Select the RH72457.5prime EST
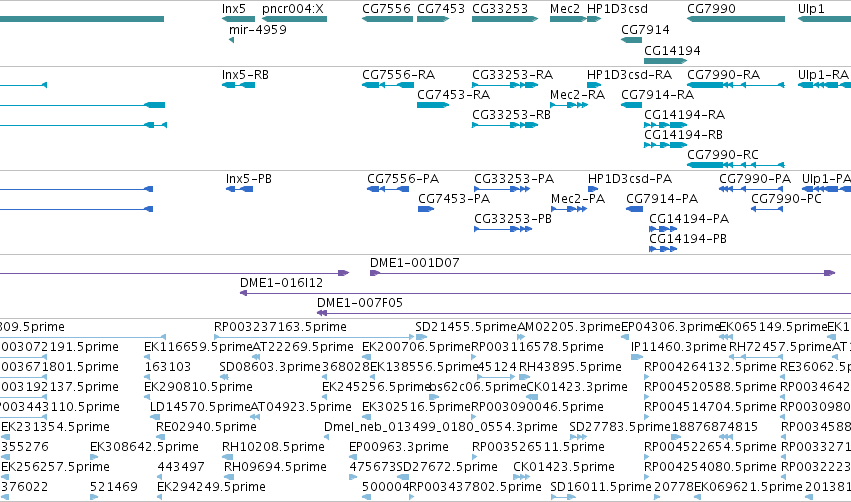 pos(756,357)
